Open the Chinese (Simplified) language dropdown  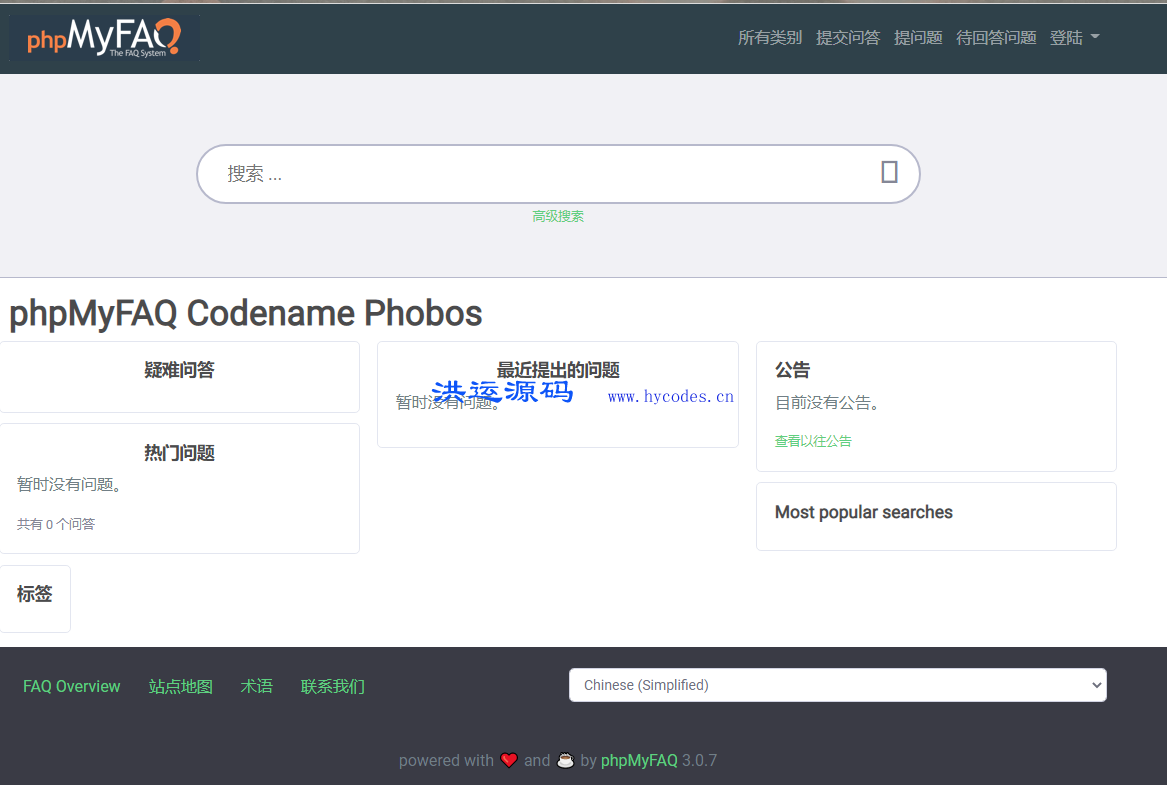point(837,685)
